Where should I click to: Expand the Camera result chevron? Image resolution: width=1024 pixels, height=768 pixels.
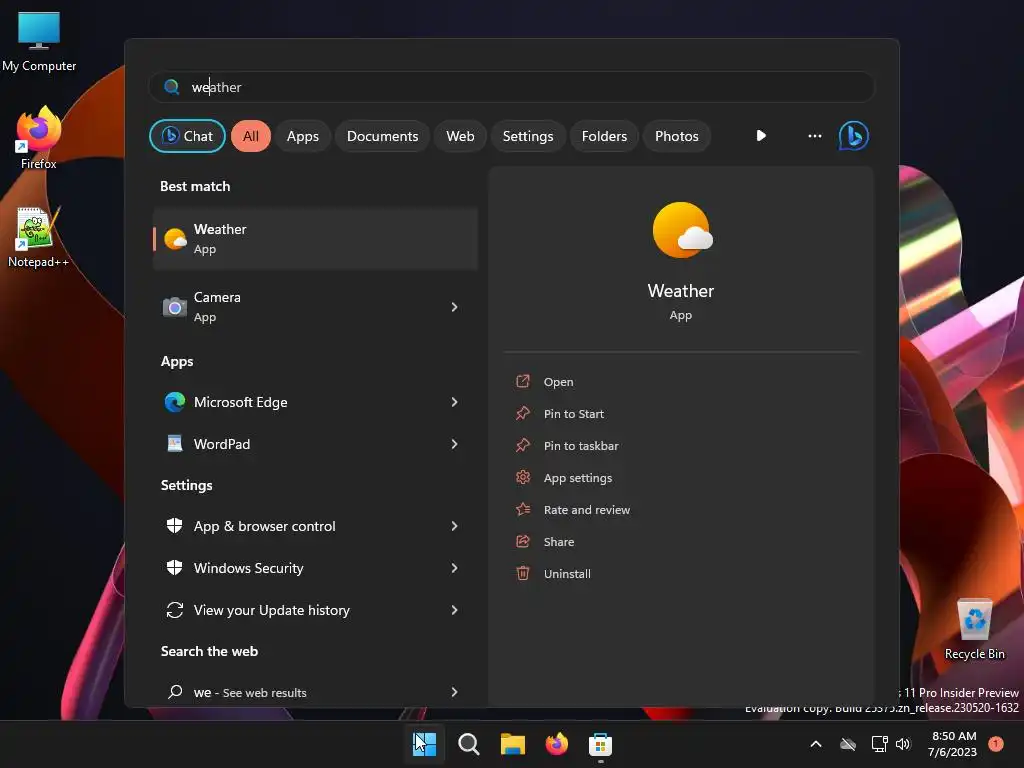click(x=455, y=307)
